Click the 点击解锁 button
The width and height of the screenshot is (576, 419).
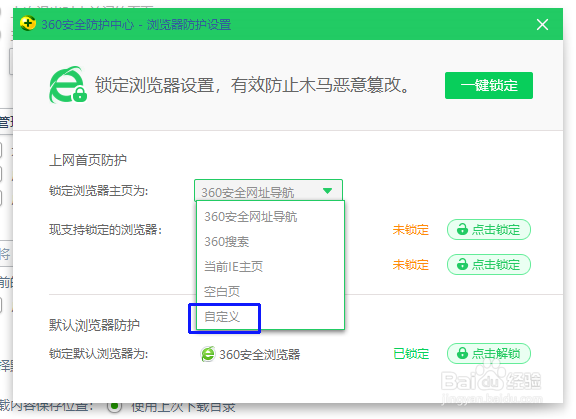(489, 354)
